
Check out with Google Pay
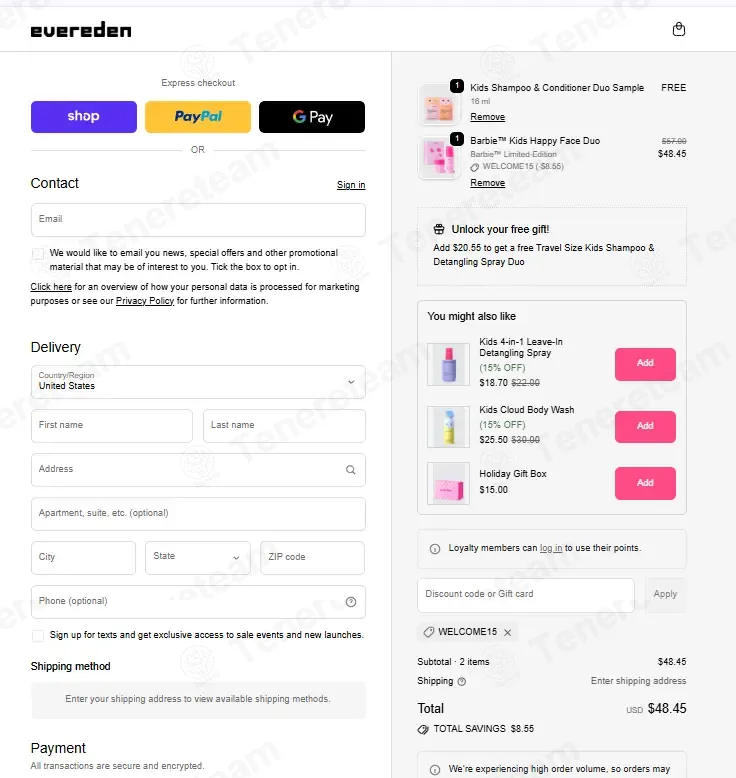click(x=312, y=117)
